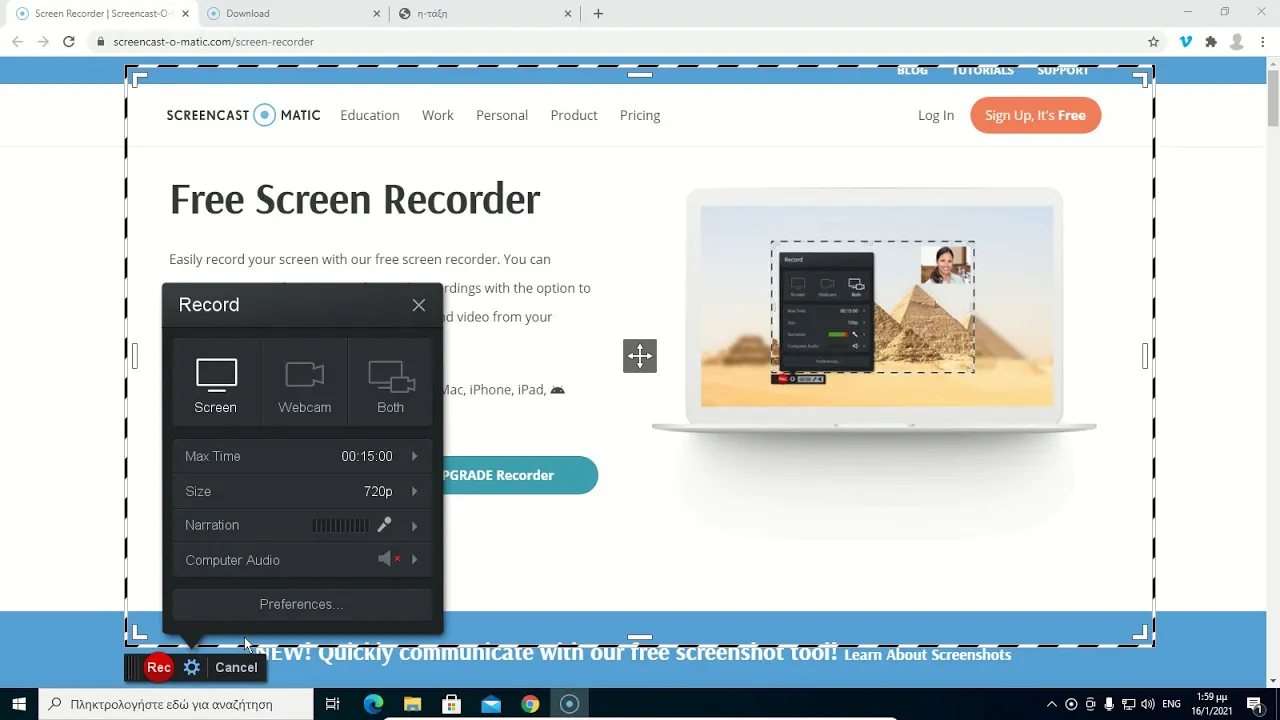
Task: Toggle the muted computer audio speaker icon
Action: [389, 559]
